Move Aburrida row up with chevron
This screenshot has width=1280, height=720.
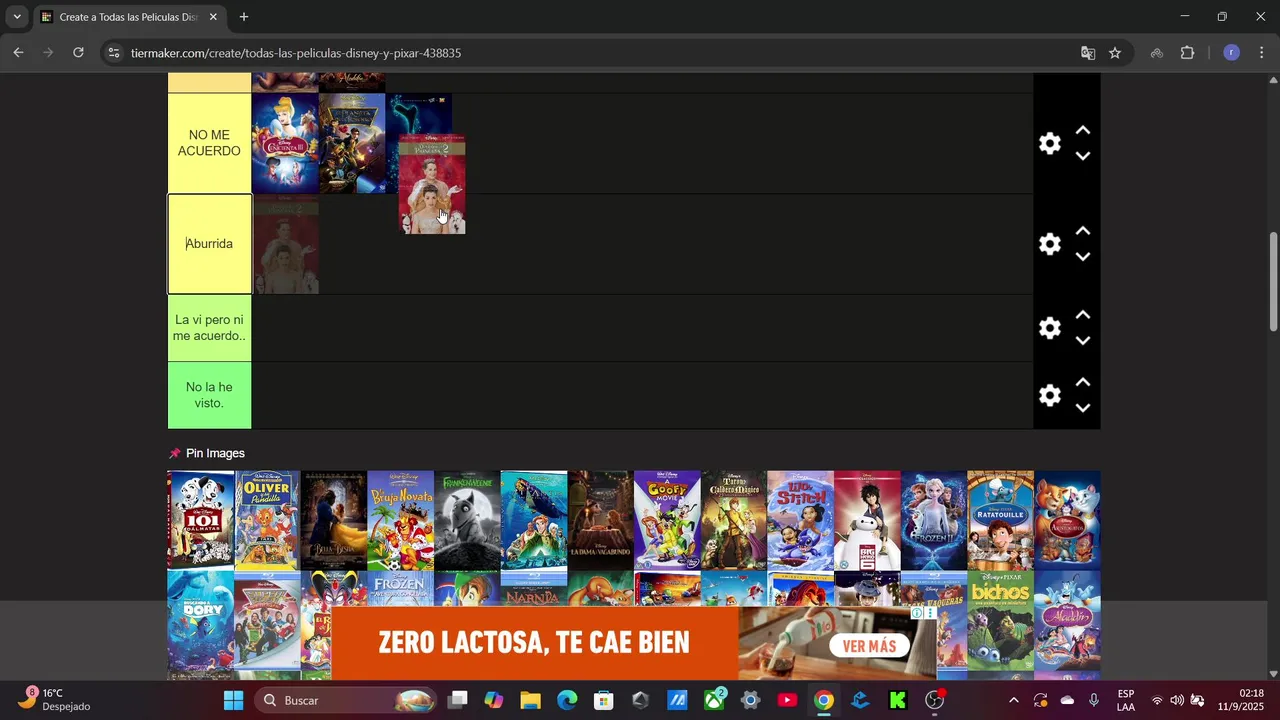(x=1082, y=231)
